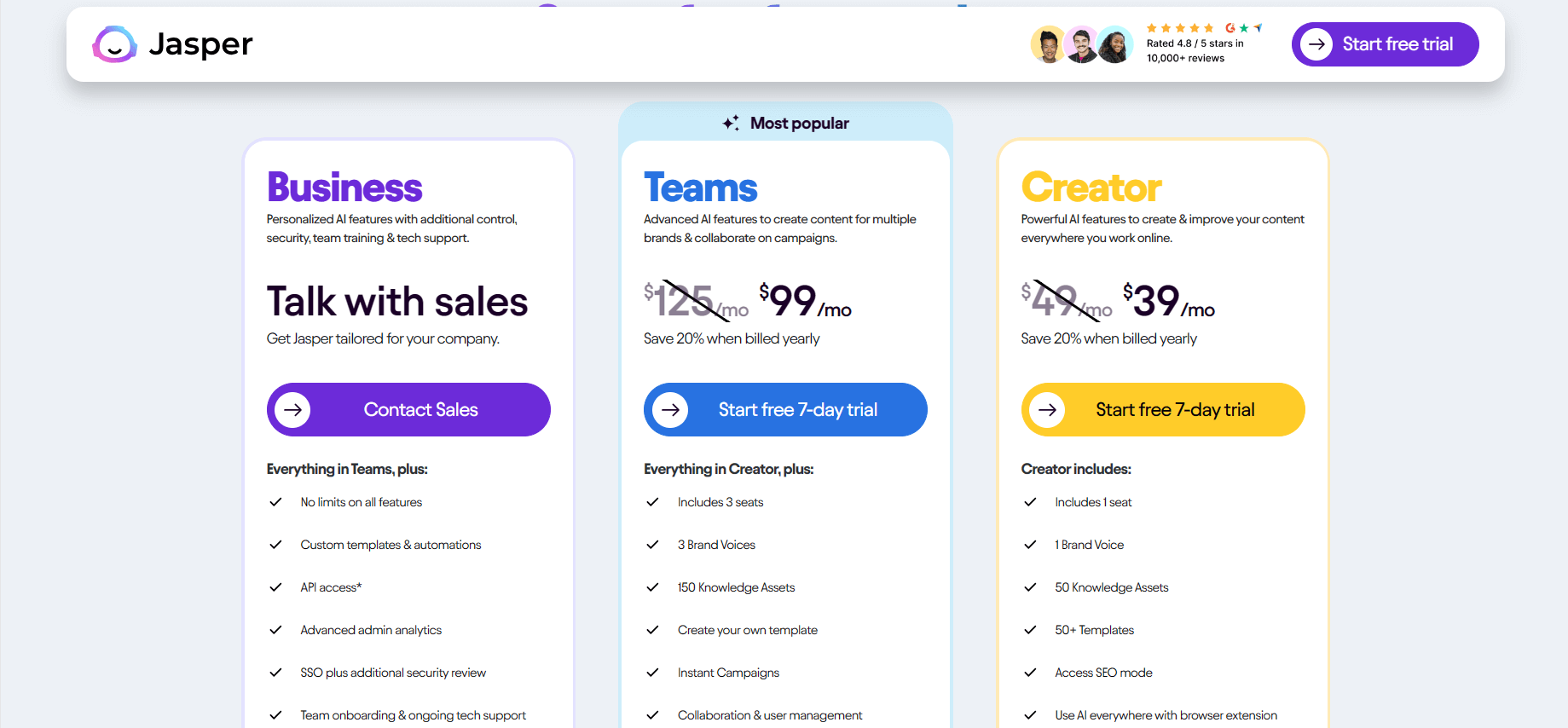This screenshot has width=1568, height=728.
Task: Click Advanced admin analytics feature text
Action: 371,630
